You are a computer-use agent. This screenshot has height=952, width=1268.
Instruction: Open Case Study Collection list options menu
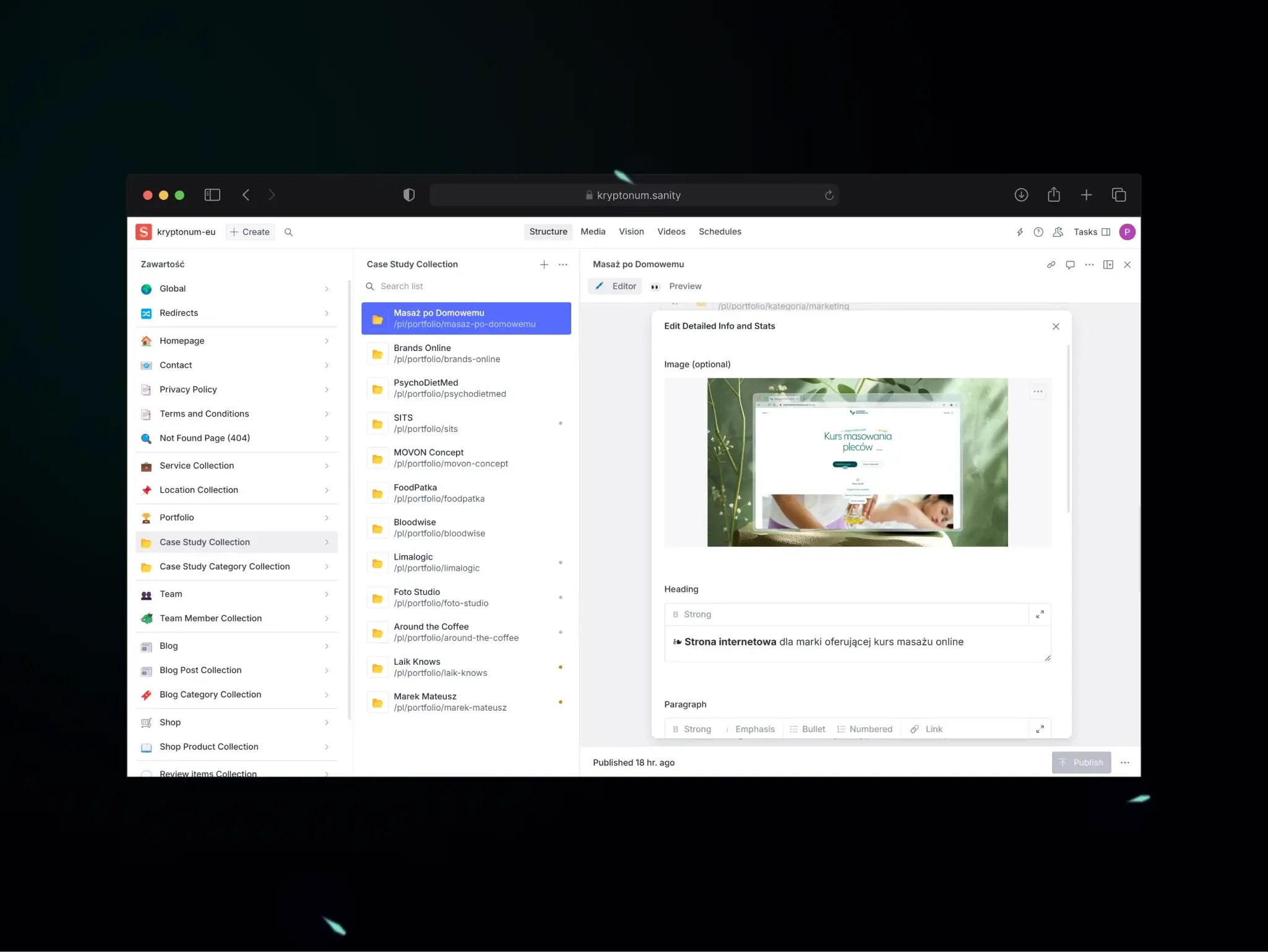pyautogui.click(x=563, y=265)
